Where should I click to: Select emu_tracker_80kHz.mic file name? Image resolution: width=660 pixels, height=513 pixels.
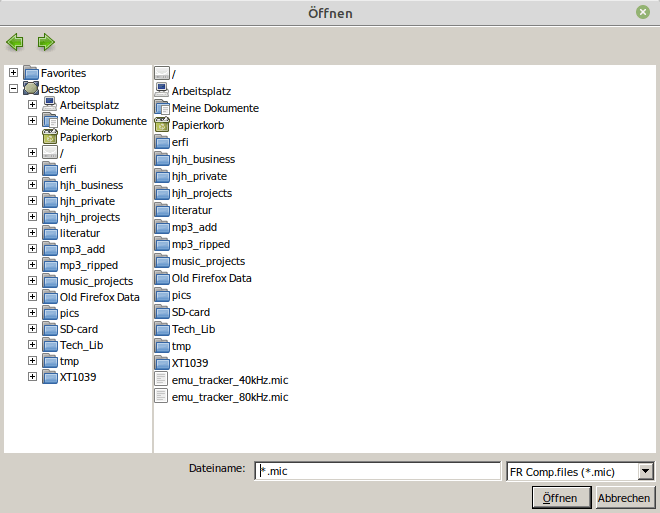tap(230, 397)
